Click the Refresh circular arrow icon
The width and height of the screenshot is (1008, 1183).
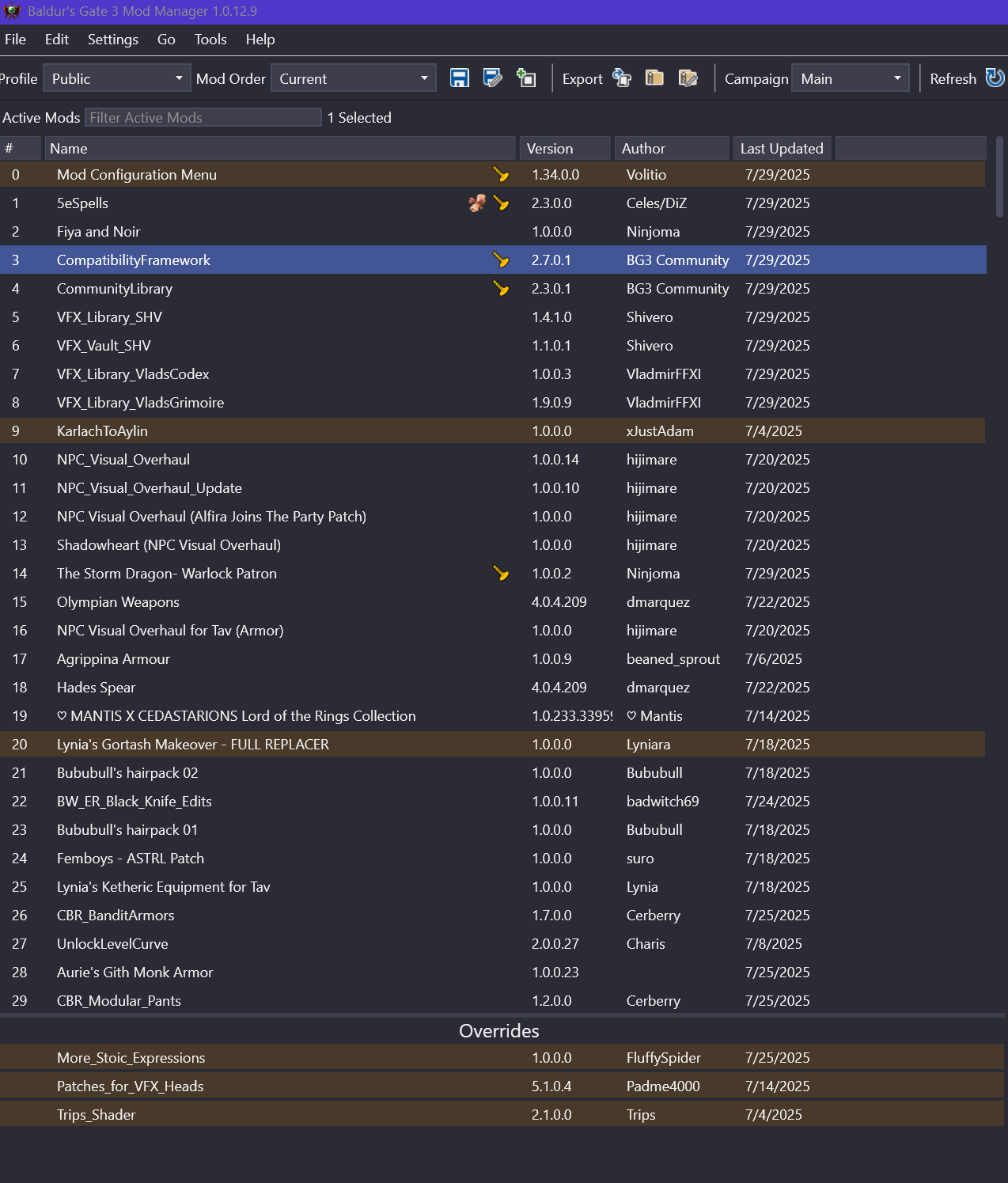click(995, 78)
